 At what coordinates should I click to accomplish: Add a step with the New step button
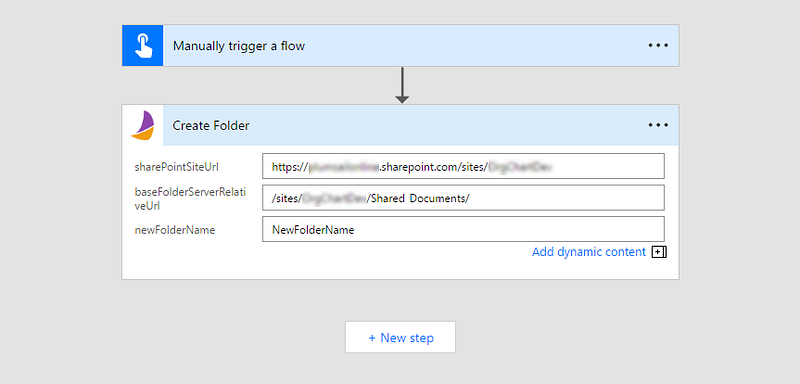[401, 337]
